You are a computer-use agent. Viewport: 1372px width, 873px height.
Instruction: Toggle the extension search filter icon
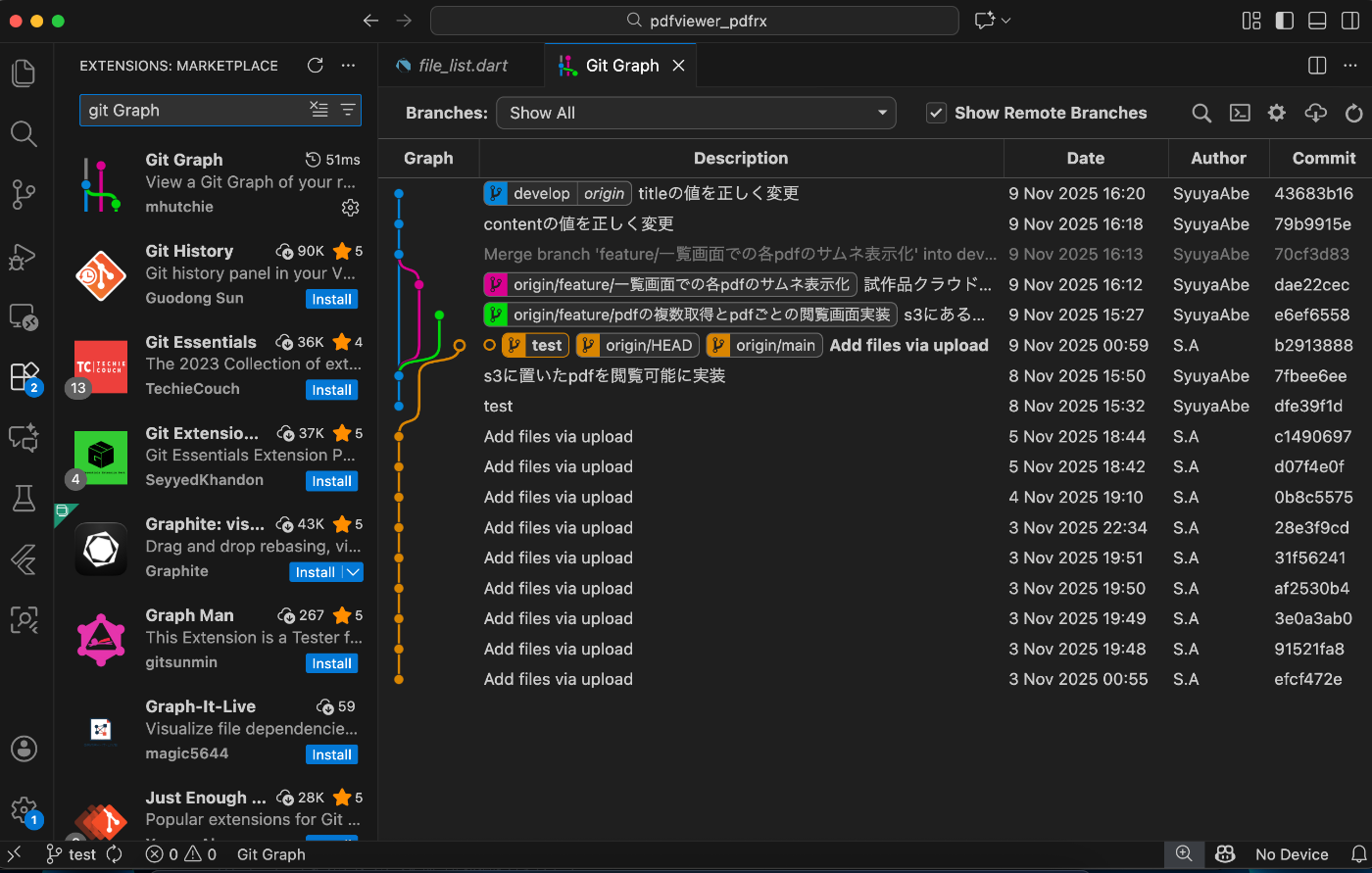pyautogui.click(x=348, y=110)
